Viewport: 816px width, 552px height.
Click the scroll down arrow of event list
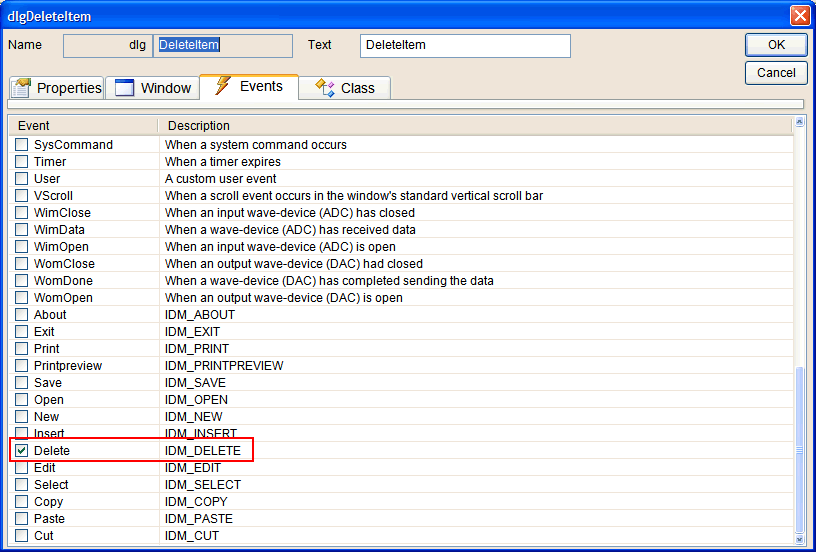click(800, 539)
